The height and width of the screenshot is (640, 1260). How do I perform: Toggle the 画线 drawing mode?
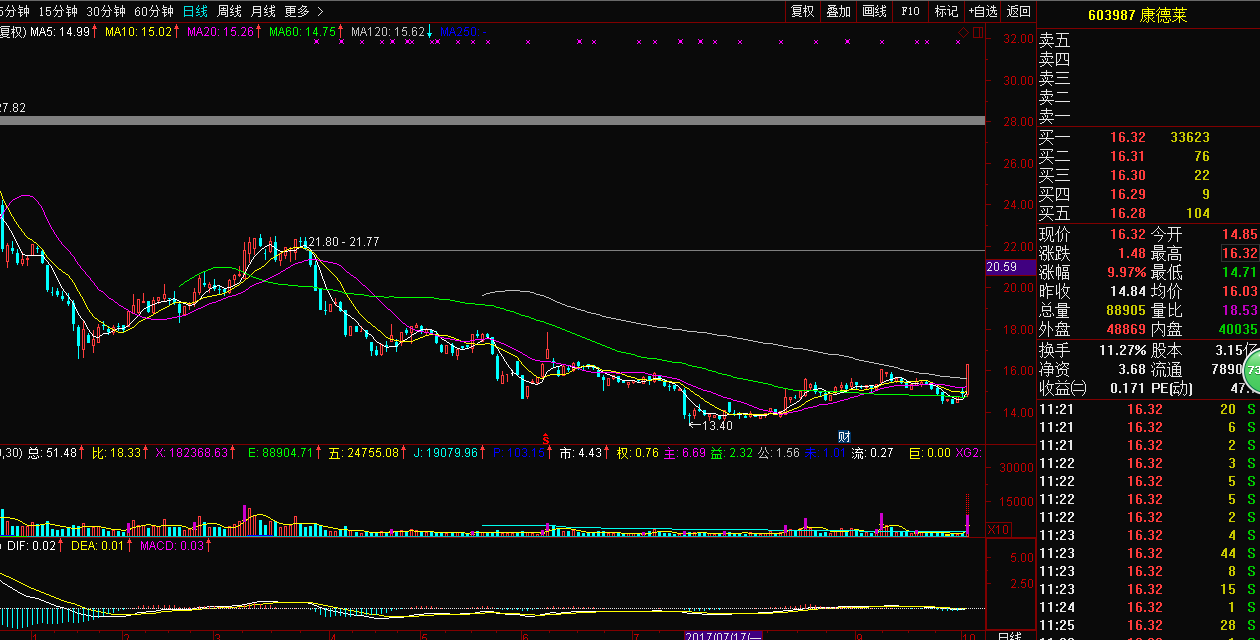point(874,11)
